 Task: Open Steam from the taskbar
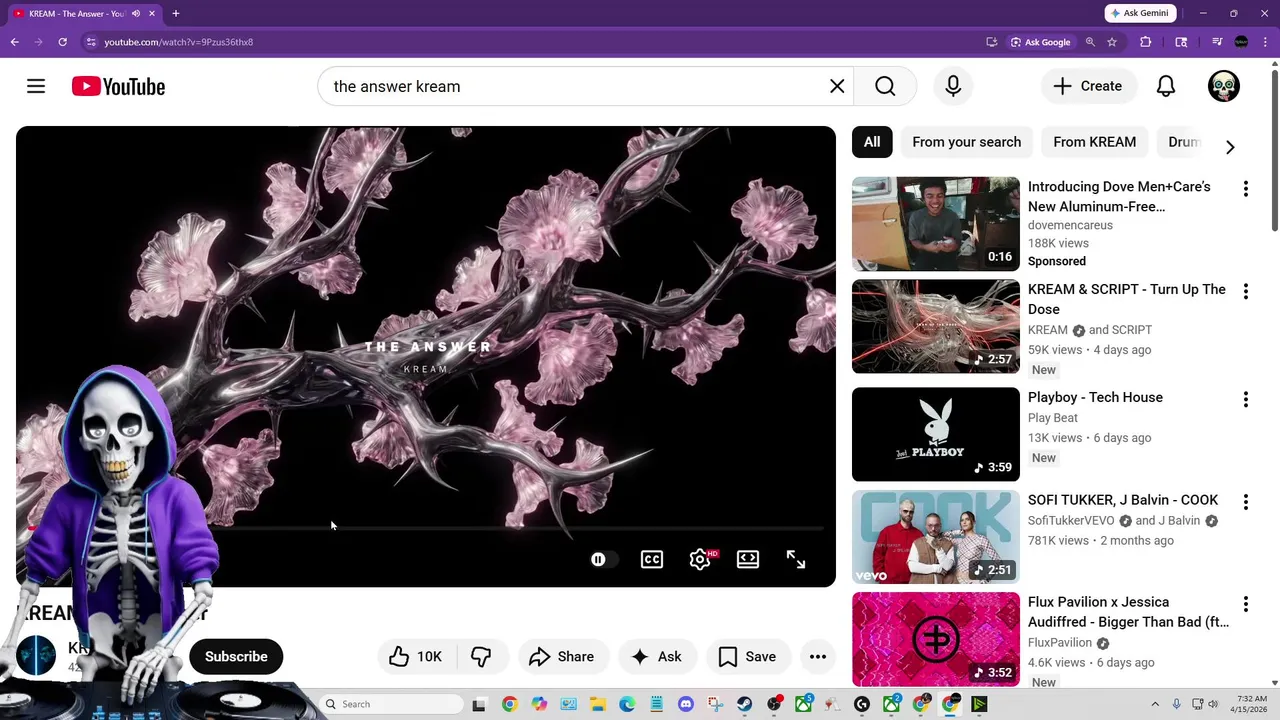[x=745, y=704]
